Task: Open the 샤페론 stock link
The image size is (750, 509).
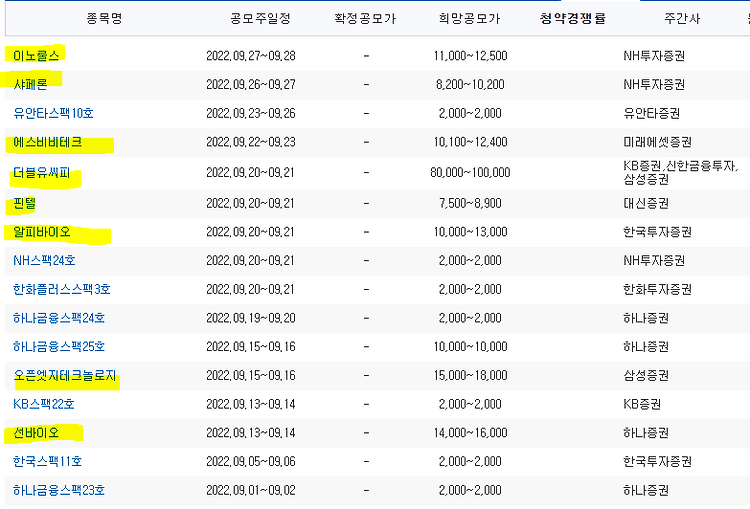Action: [30, 84]
